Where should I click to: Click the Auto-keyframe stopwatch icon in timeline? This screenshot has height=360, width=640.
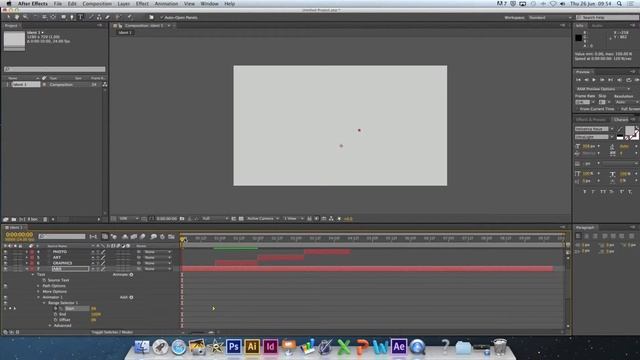[x=162, y=236]
